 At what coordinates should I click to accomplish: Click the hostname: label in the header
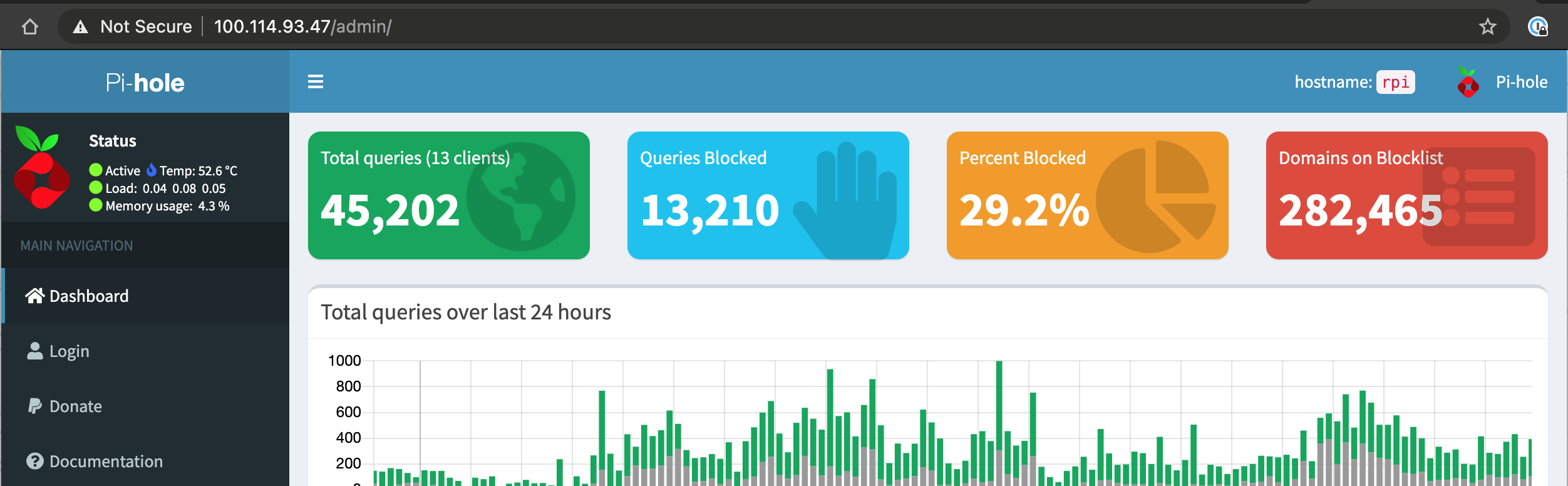tap(1333, 82)
